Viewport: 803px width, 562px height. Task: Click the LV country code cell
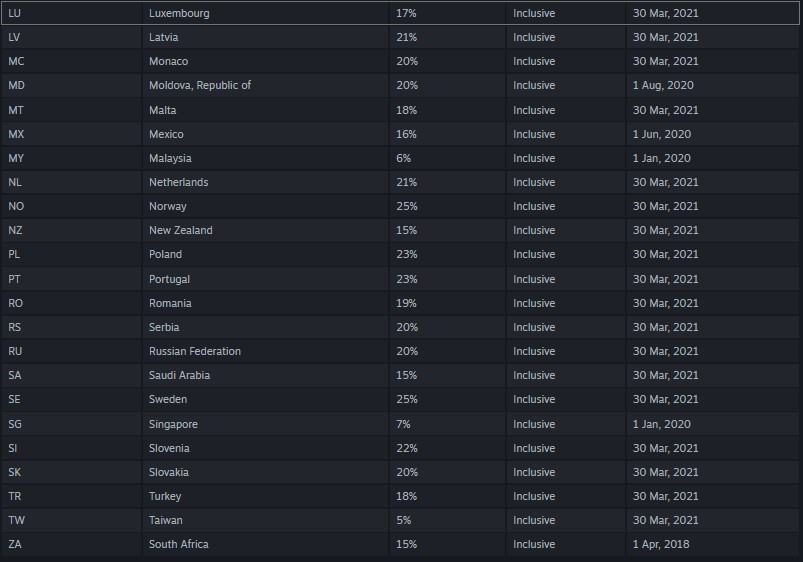click(x=72, y=37)
